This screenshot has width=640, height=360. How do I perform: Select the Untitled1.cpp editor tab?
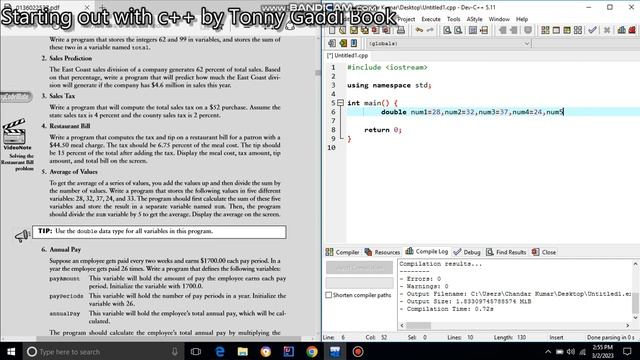pos(347,55)
